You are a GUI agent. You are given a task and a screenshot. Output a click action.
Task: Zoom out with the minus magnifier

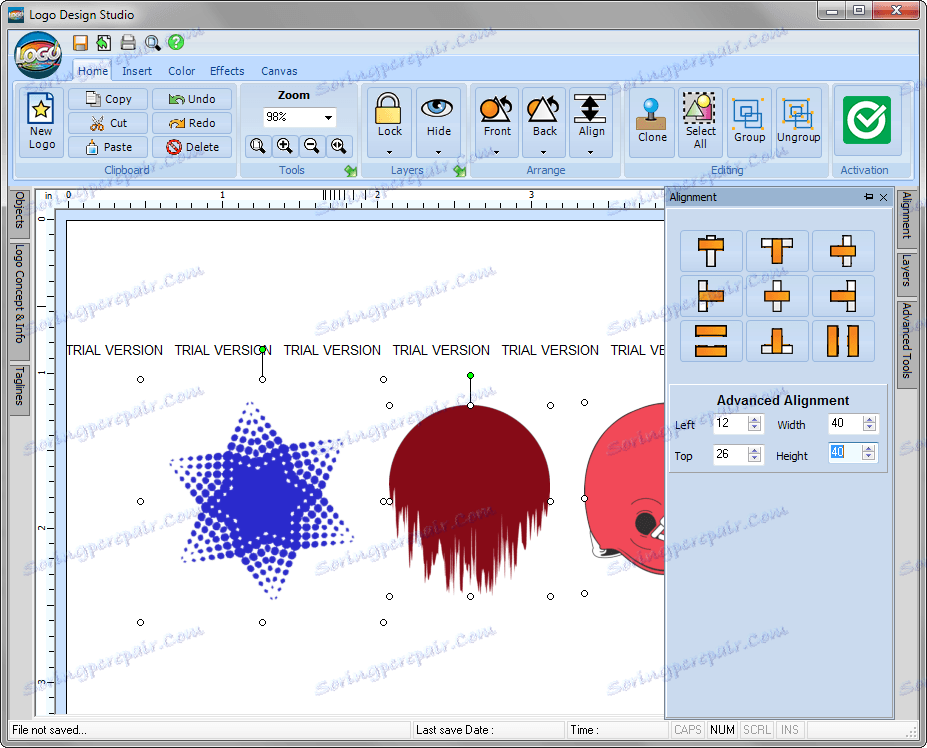(312, 145)
